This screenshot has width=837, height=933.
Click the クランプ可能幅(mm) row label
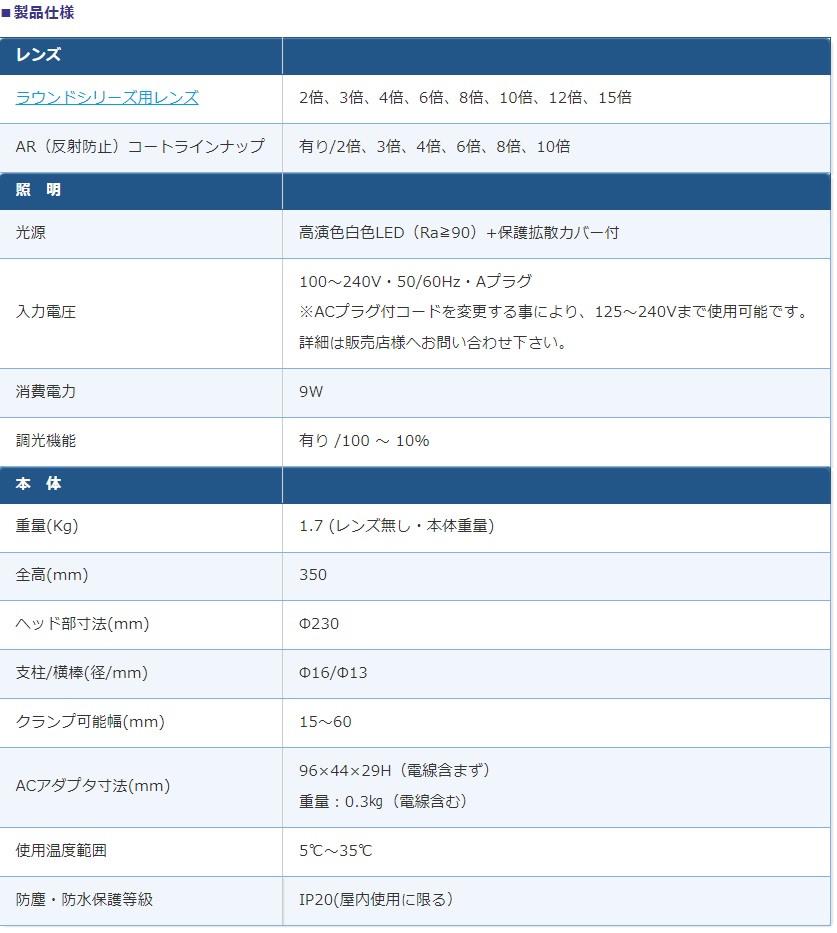pyautogui.click(x=90, y=722)
